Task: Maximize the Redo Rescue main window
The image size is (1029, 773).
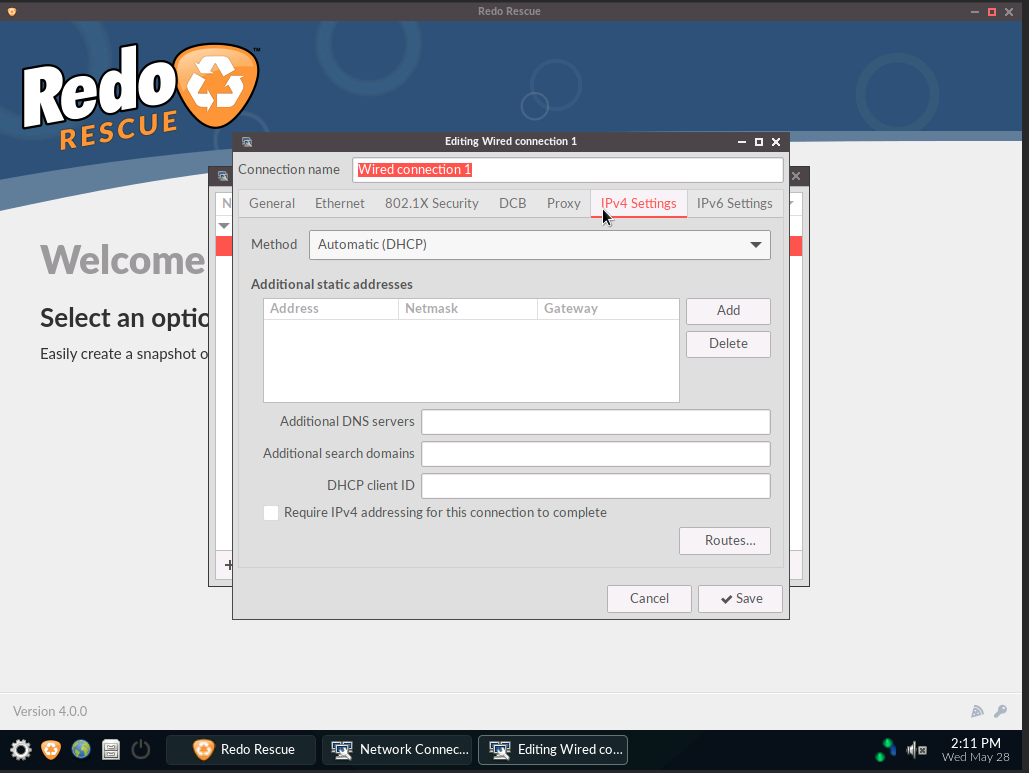Action: (992, 12)
